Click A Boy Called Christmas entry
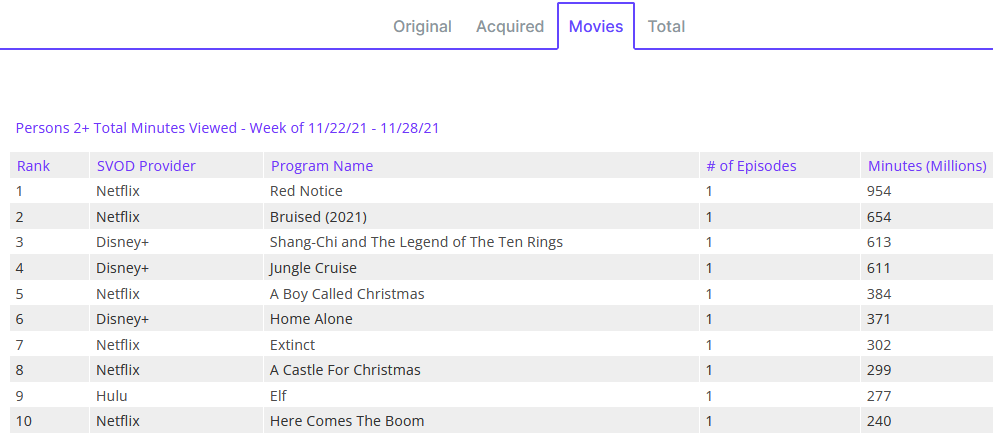Screen dimensions: 993x441 click(x=347, y=294)
